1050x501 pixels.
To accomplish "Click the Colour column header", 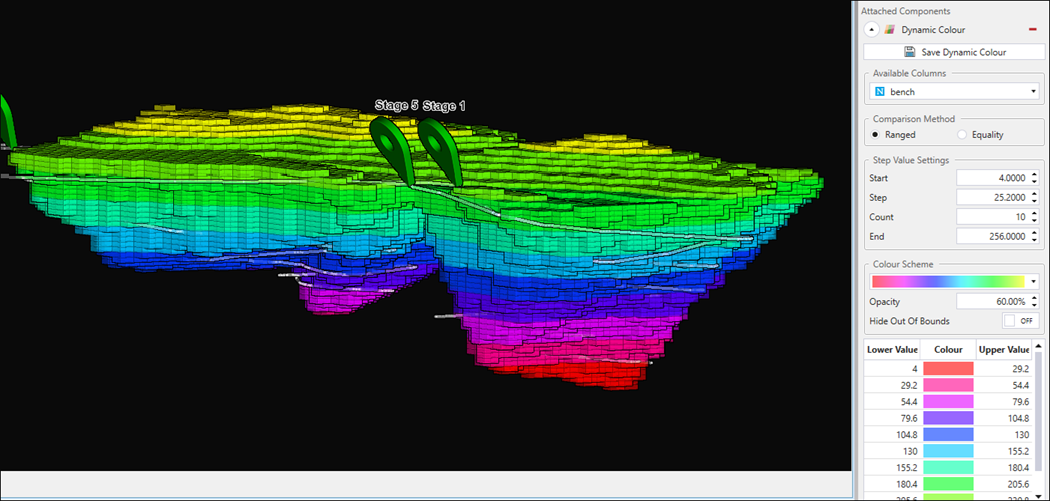I will (948, 350).
